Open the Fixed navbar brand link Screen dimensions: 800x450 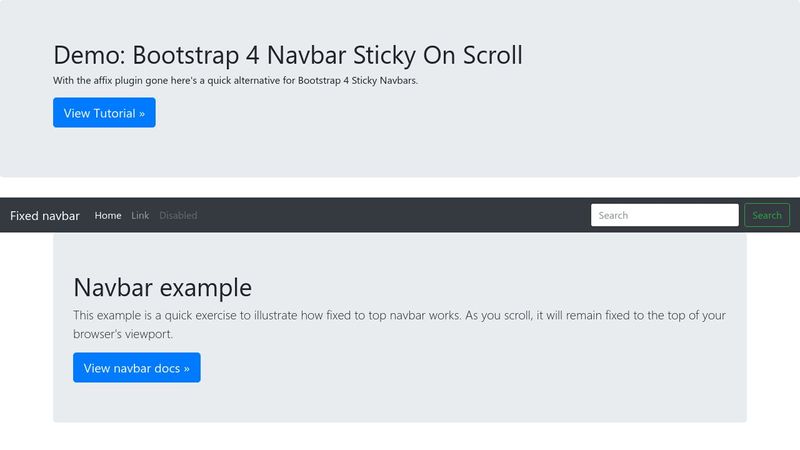point(45,215)
